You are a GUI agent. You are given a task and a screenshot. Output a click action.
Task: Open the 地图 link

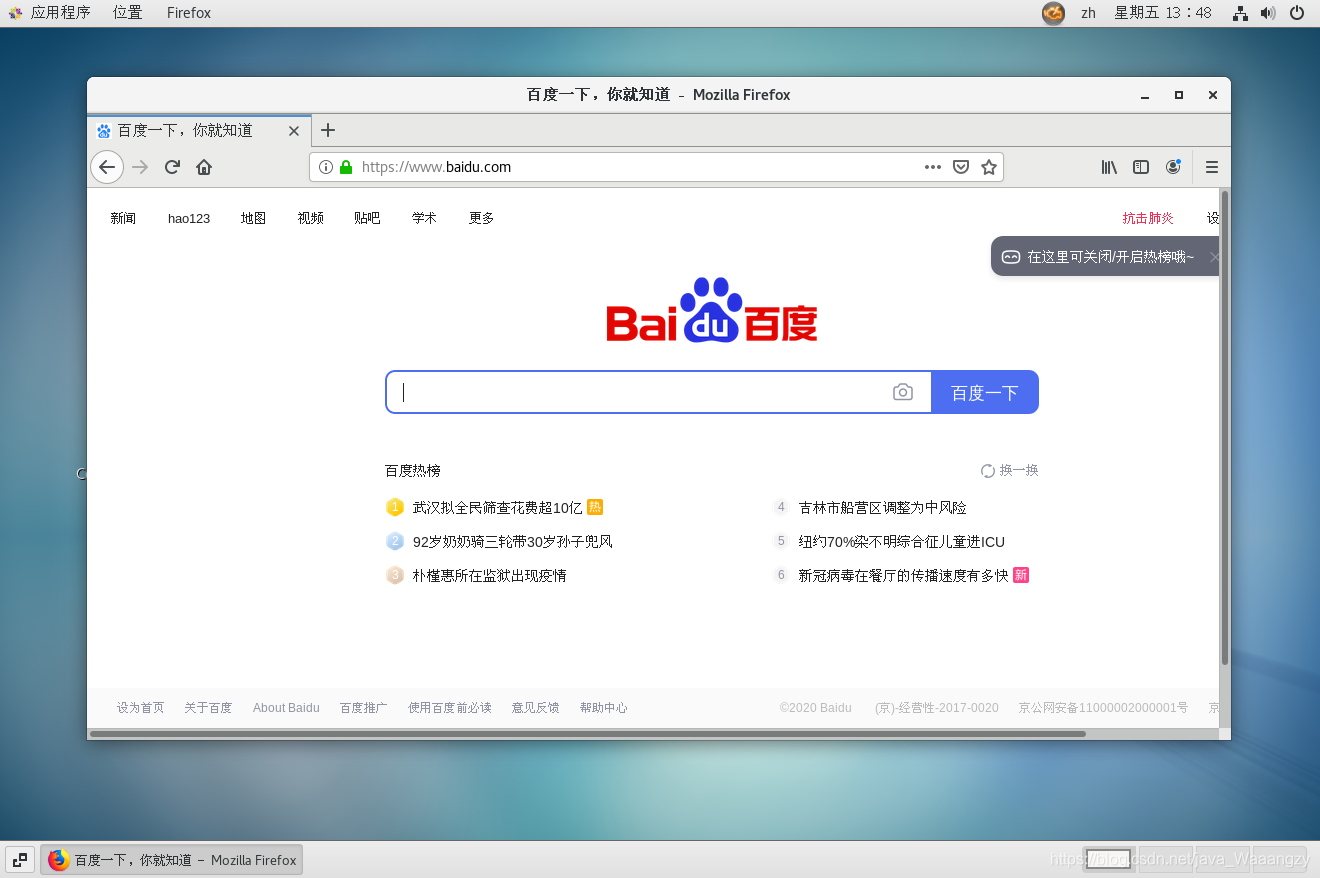(253, 218)
